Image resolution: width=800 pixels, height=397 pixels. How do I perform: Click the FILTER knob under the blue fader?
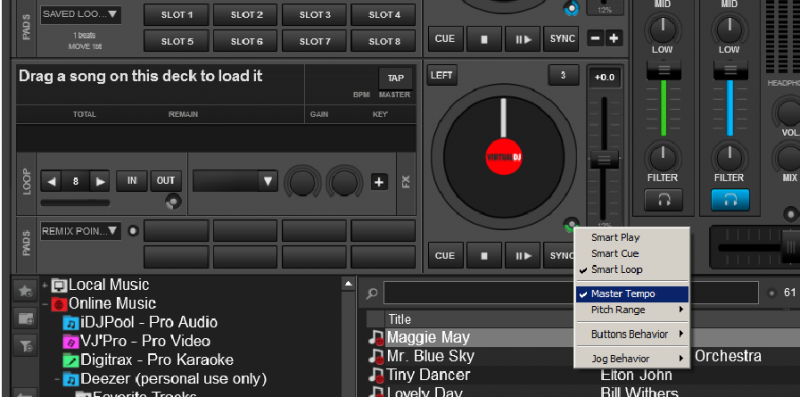[729, 158]
